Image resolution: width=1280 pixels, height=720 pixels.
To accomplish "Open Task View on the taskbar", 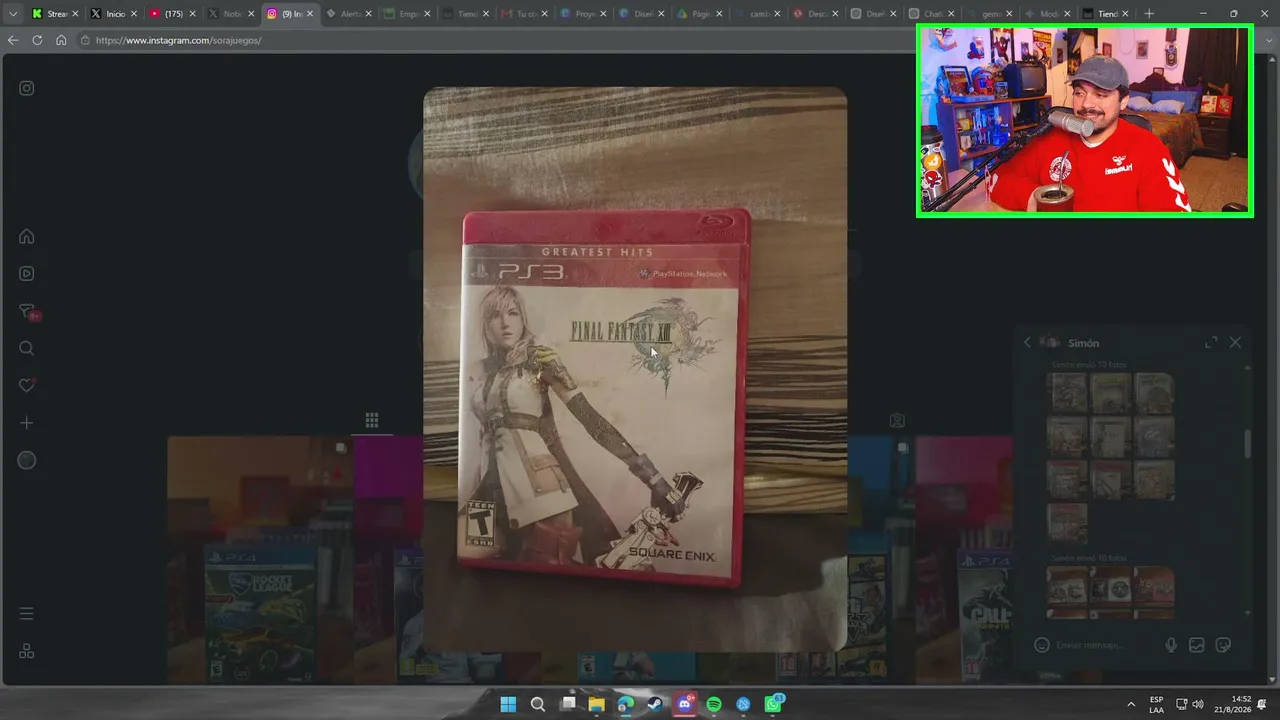I will click(568, 704).
